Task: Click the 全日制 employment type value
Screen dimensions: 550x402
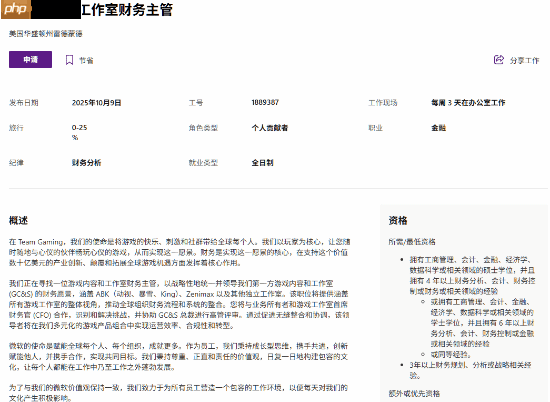Action: 262,163
